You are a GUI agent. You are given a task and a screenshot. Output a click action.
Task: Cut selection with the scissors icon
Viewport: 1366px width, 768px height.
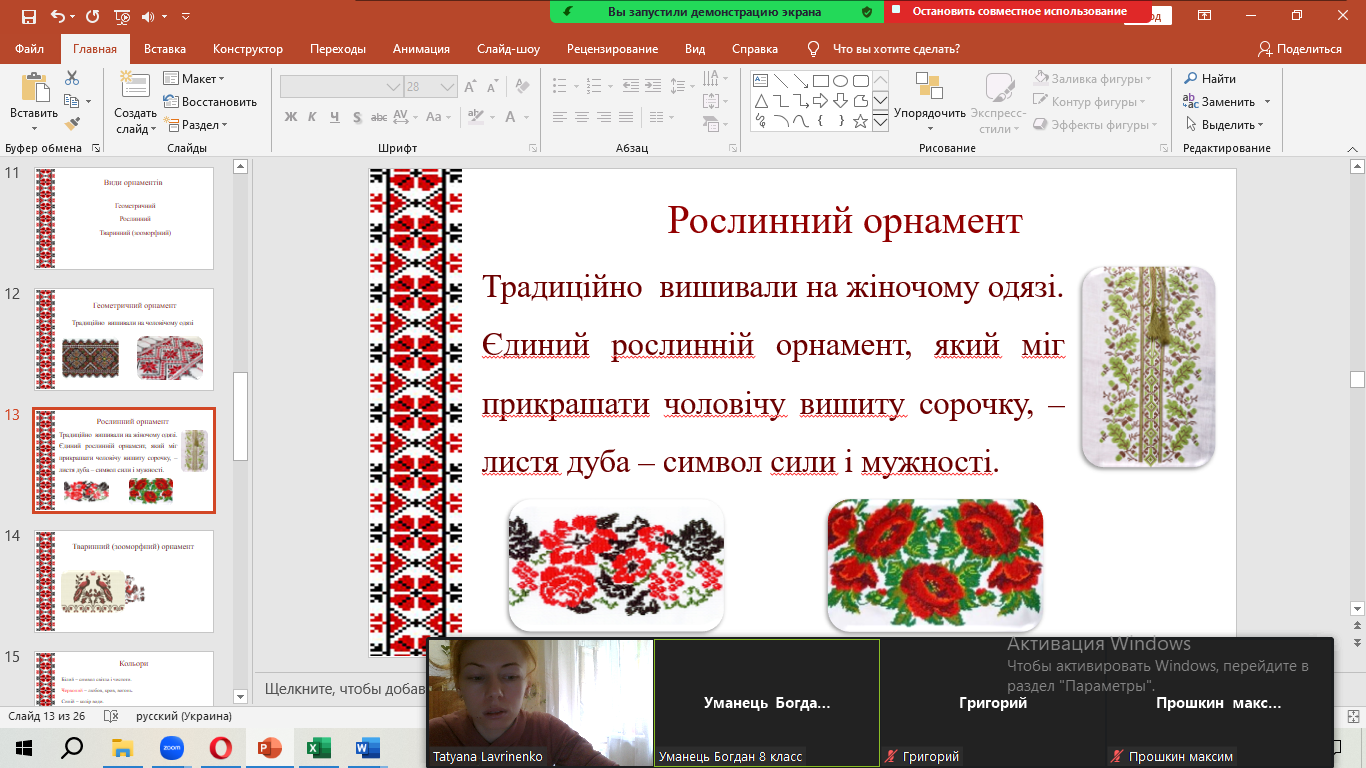click(72, 78)
